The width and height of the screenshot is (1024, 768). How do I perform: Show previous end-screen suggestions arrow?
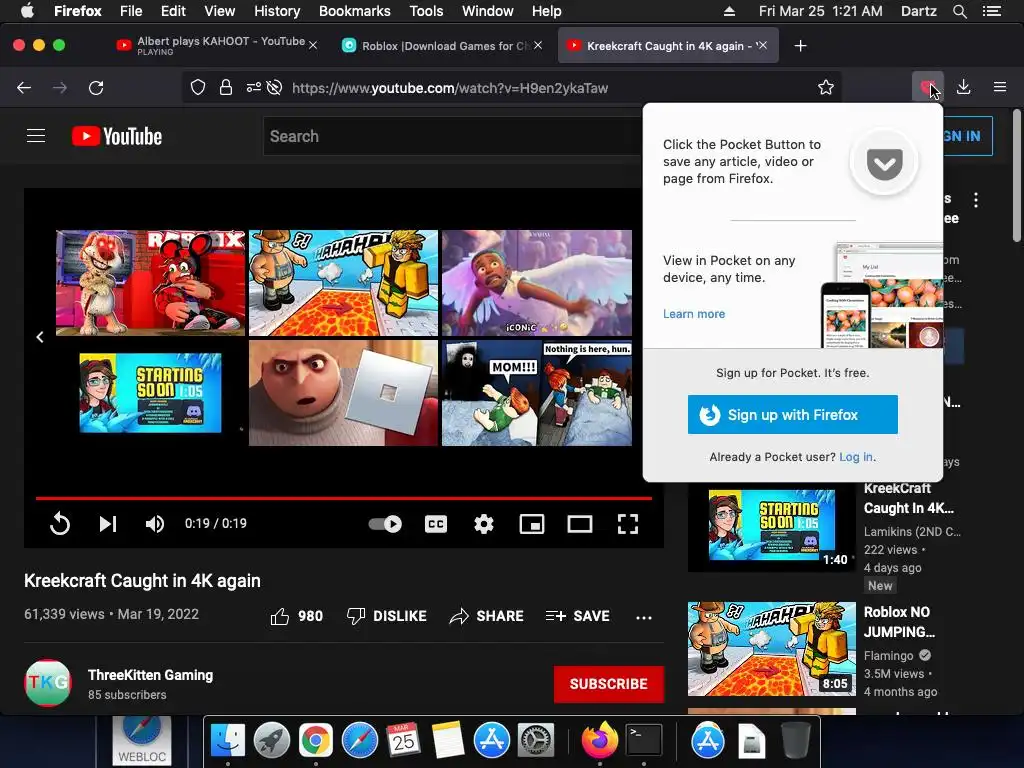click(40, 337)
